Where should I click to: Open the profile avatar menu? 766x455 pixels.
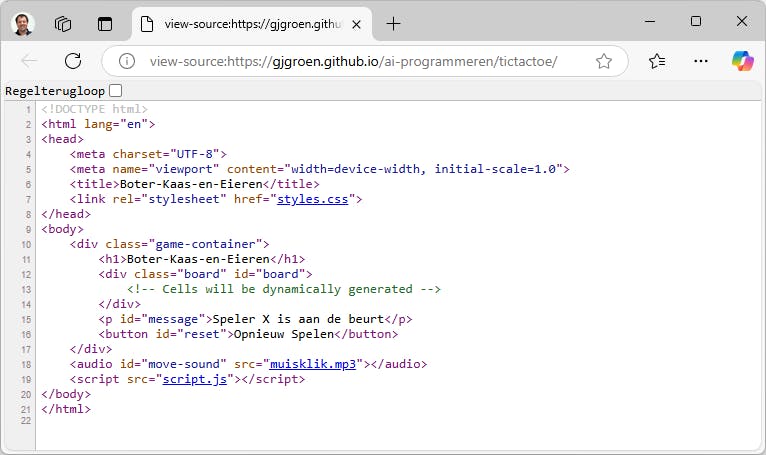click(22, 24)
